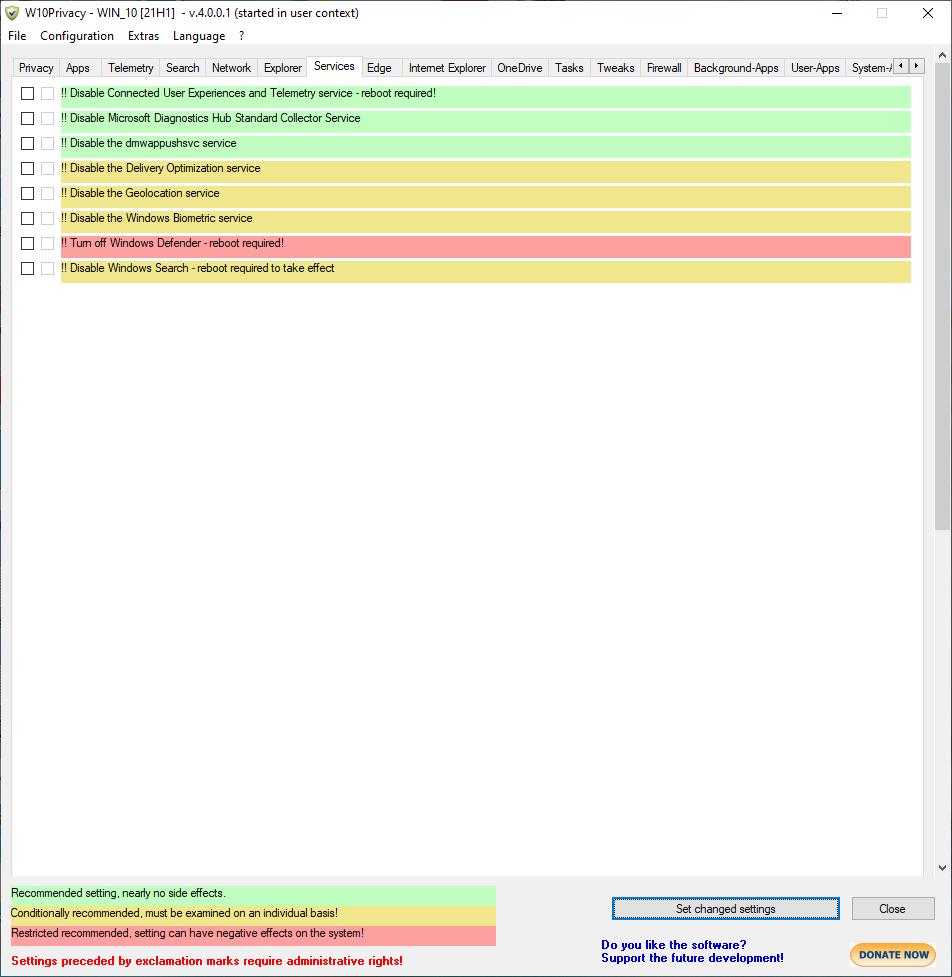Viewport: 952px width, 977px height.
Task: Switch to the User-Apps tab
Action: [815, 67]
